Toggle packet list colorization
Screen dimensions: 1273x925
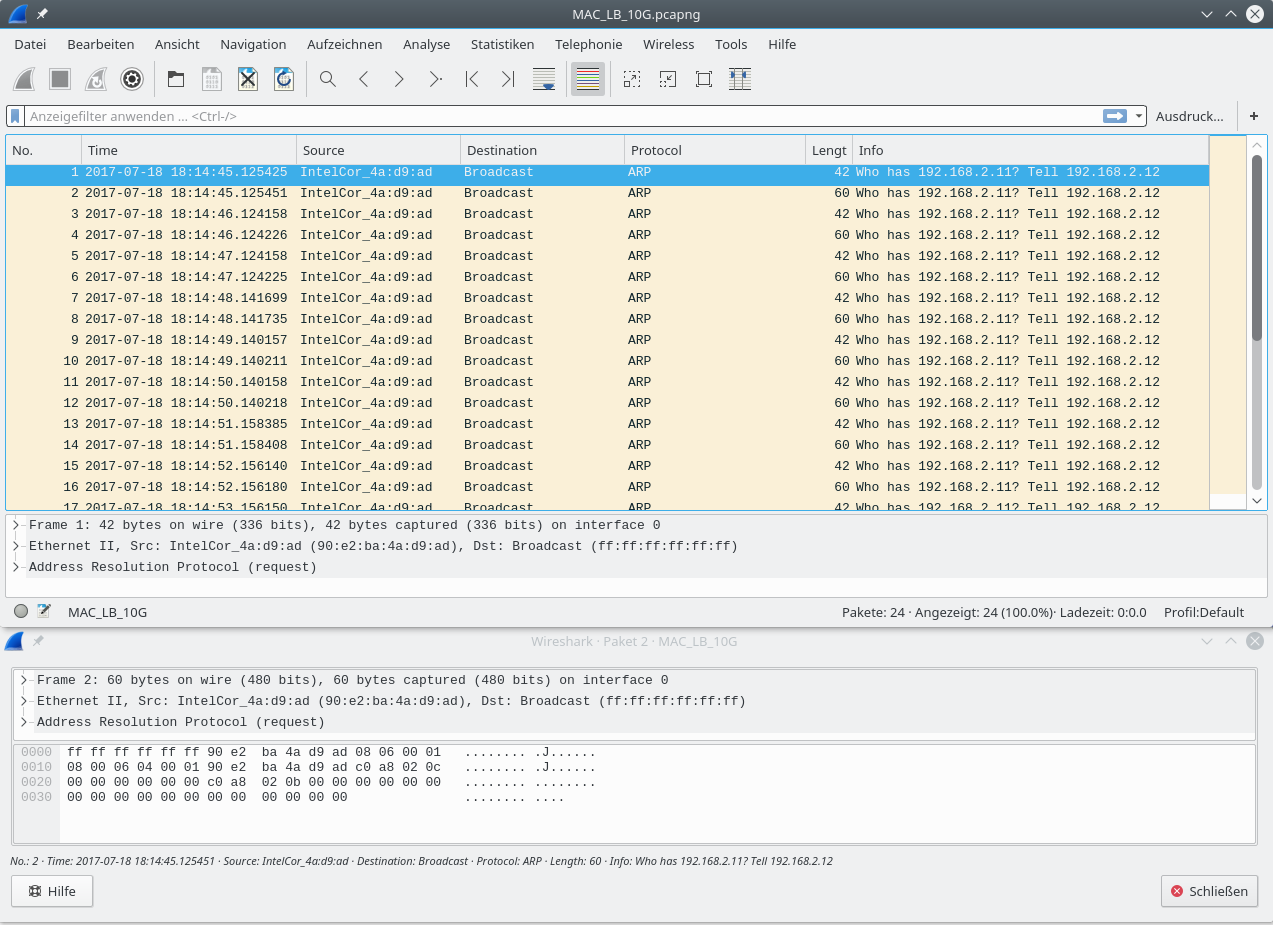588,79
